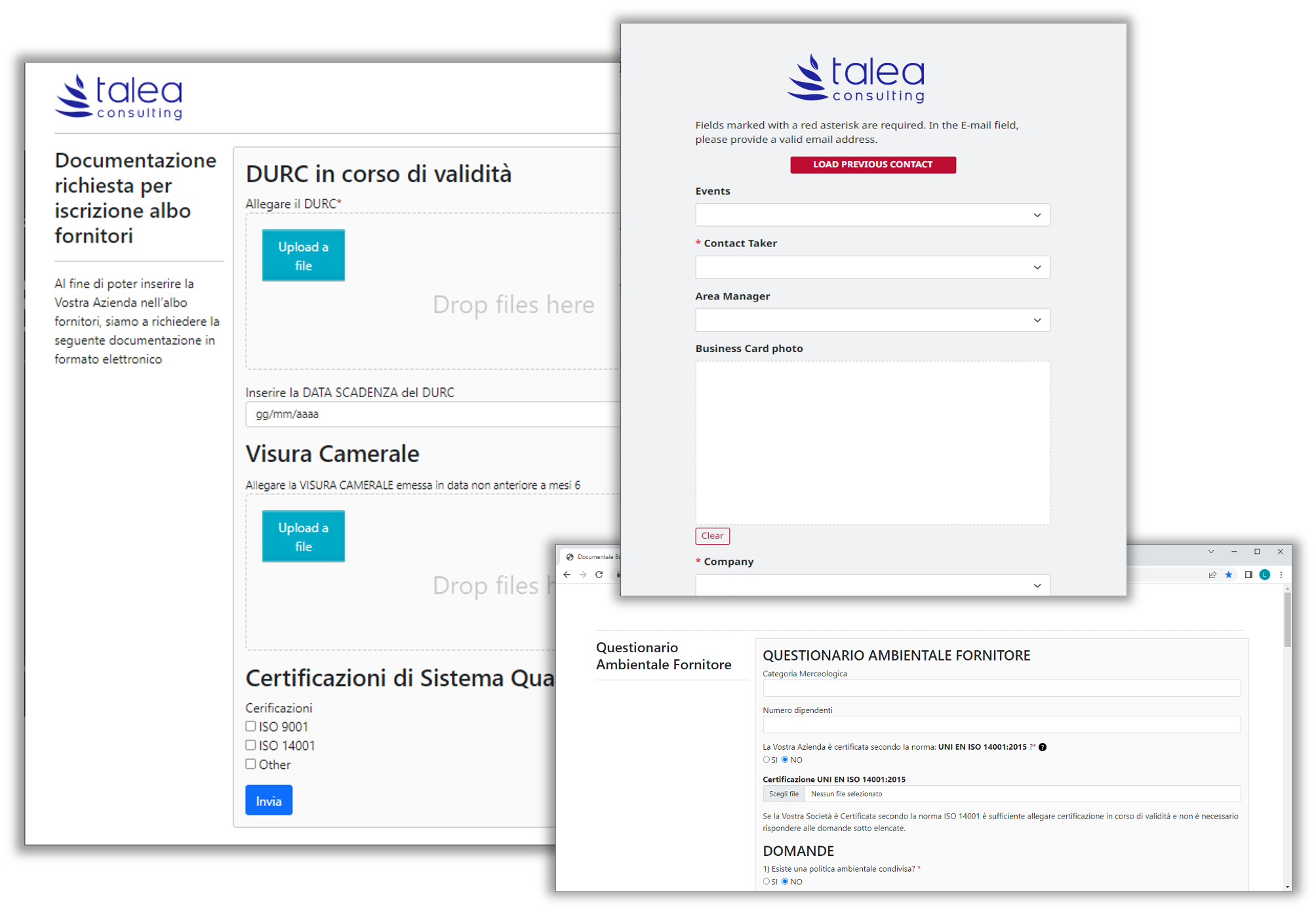Open the Chrome three-dot menu
Viewport: 1316px width, 913px height.
[1282, 575]
